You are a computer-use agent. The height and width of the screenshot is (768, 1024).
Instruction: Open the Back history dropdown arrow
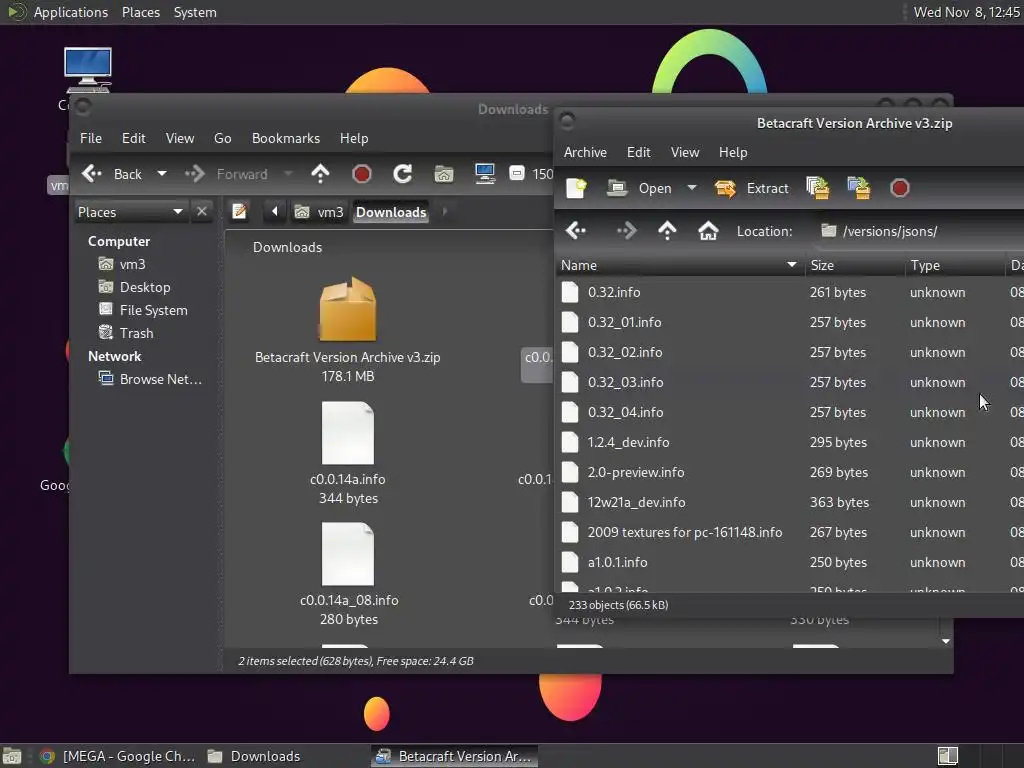[x=162, y=174]
